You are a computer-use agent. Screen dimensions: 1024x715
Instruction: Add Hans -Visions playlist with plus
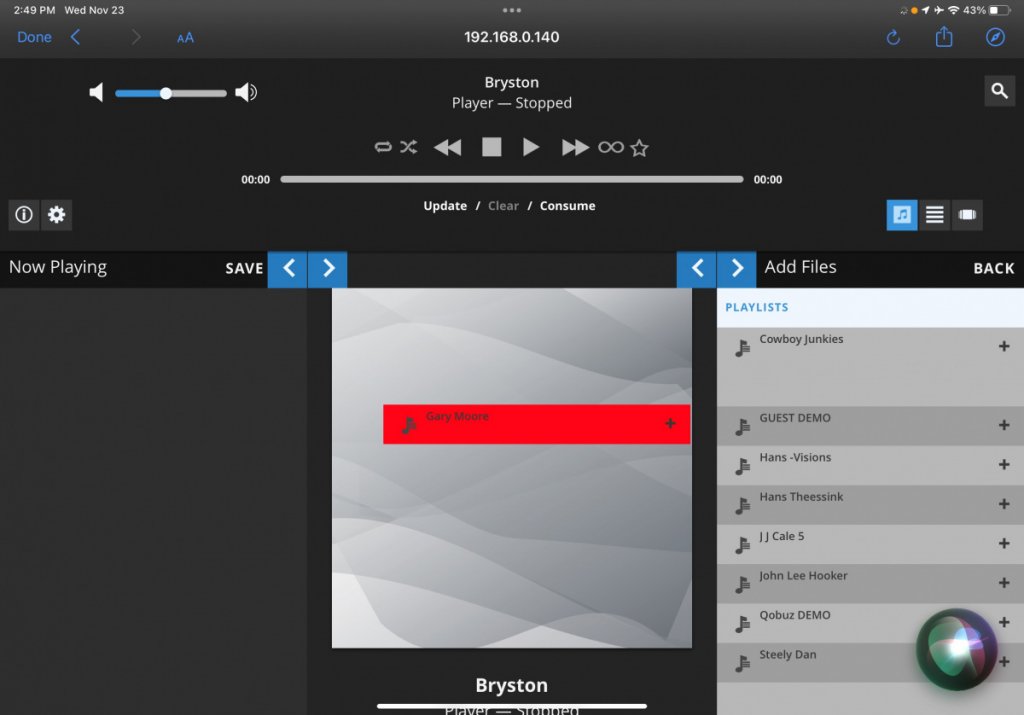click(x=1004, y=464)
